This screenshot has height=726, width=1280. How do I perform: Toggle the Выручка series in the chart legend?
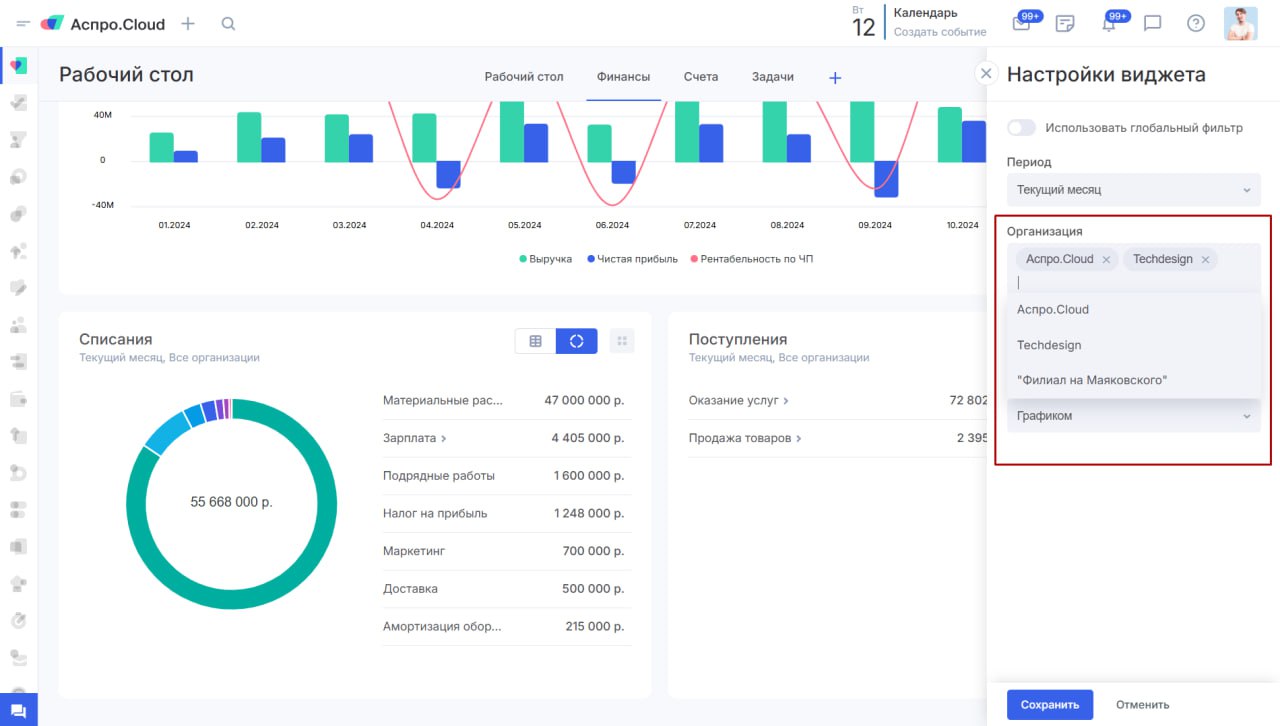pos(545,259)
